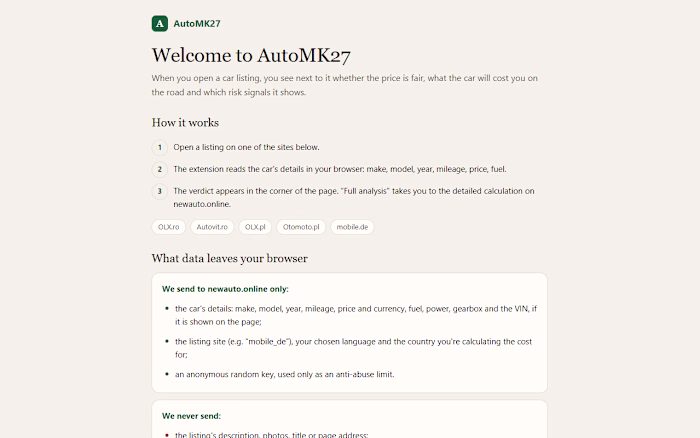Click the bullet listing the car's details and VIN

point(356,315)
